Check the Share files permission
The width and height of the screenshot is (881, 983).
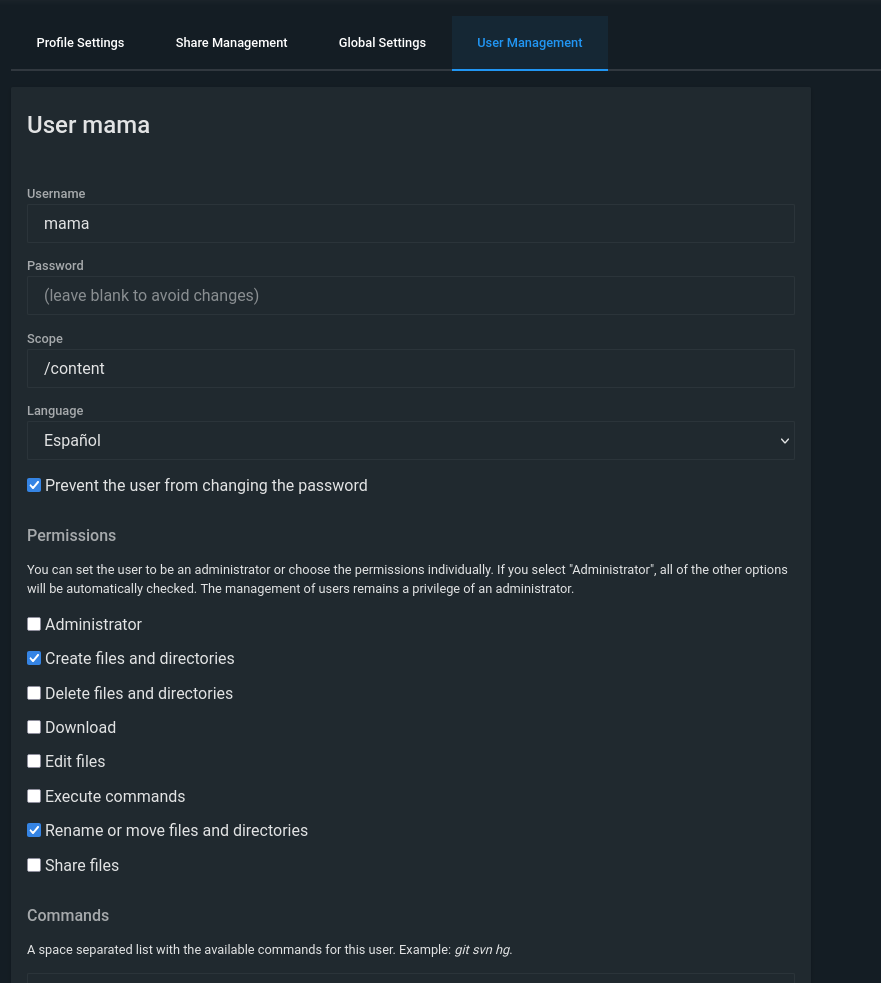pos(34,865)
